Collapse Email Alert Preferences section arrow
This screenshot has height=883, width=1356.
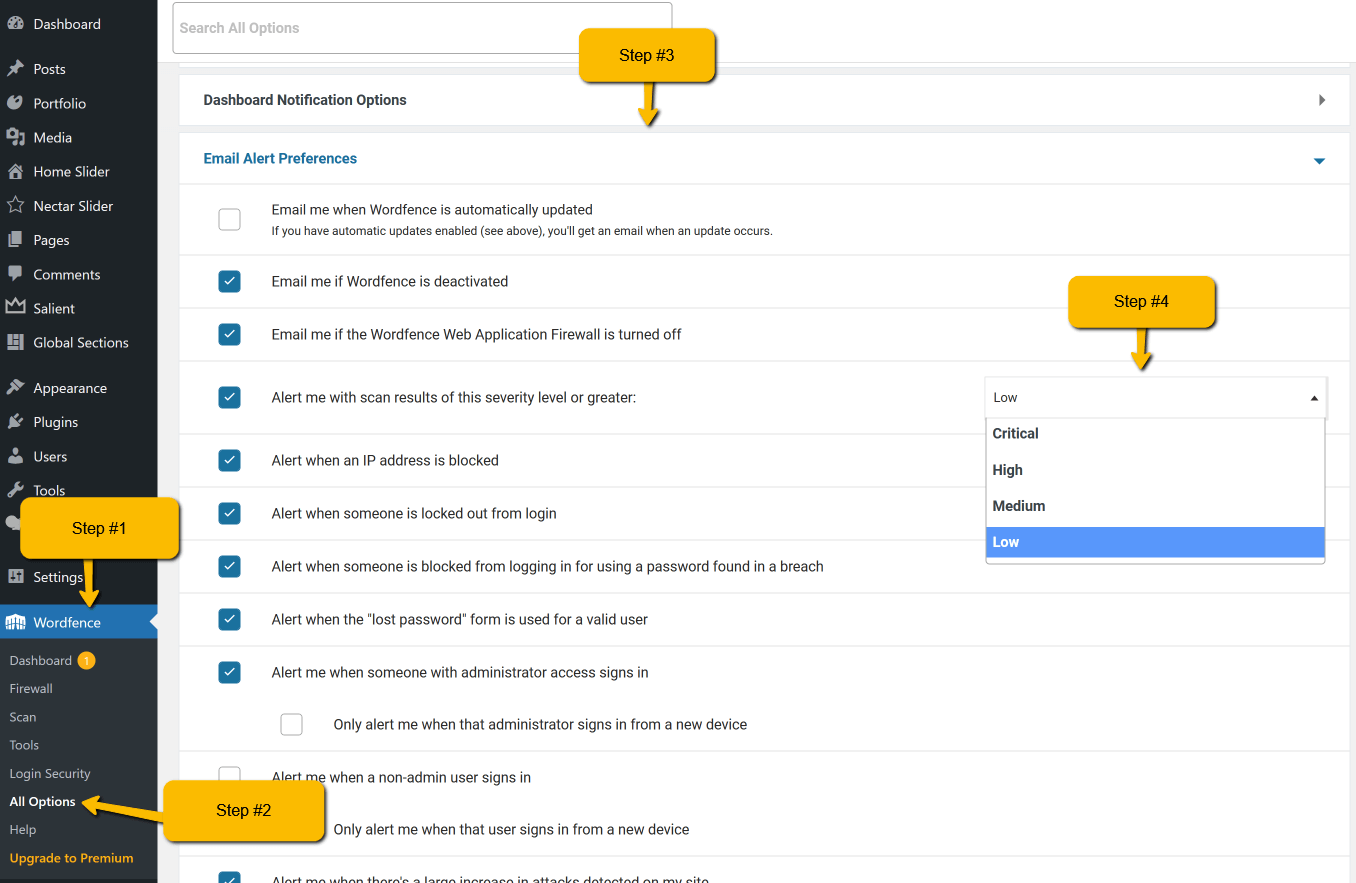pyautogui.click(x=1319, y=160)
